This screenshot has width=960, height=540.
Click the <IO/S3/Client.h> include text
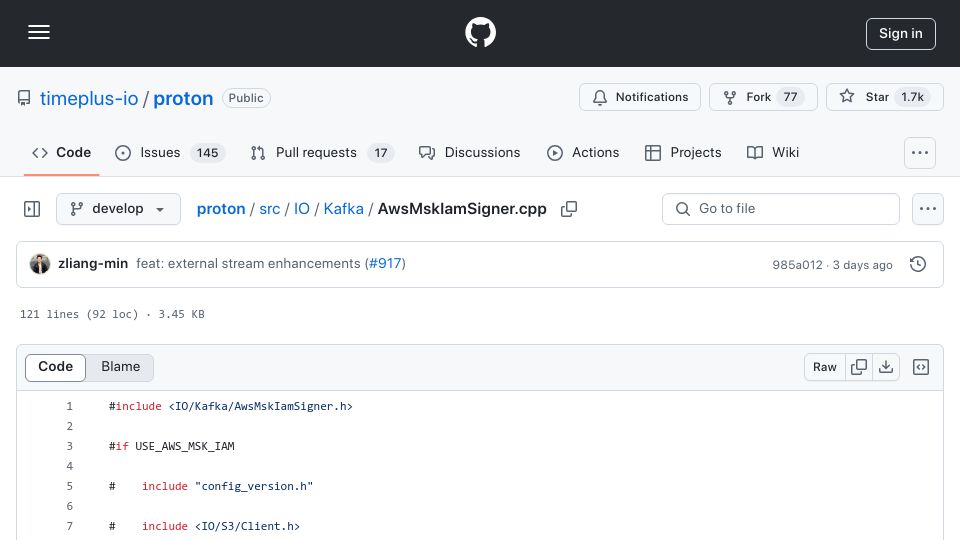247,526
